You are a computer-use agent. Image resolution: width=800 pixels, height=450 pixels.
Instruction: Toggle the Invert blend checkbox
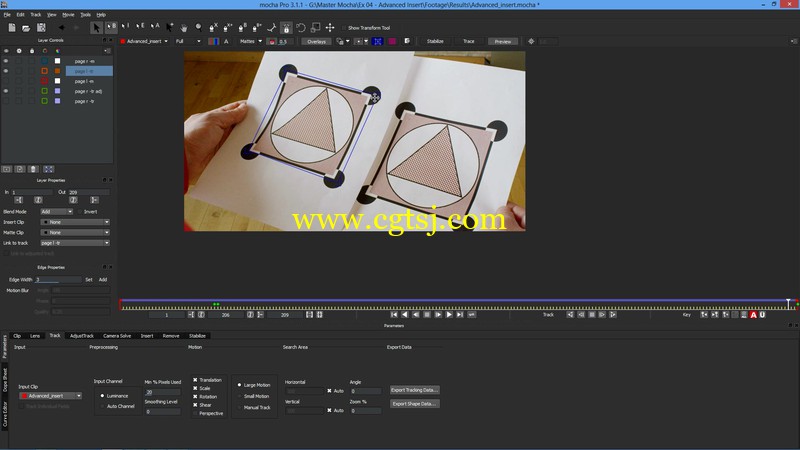(80, 212)
